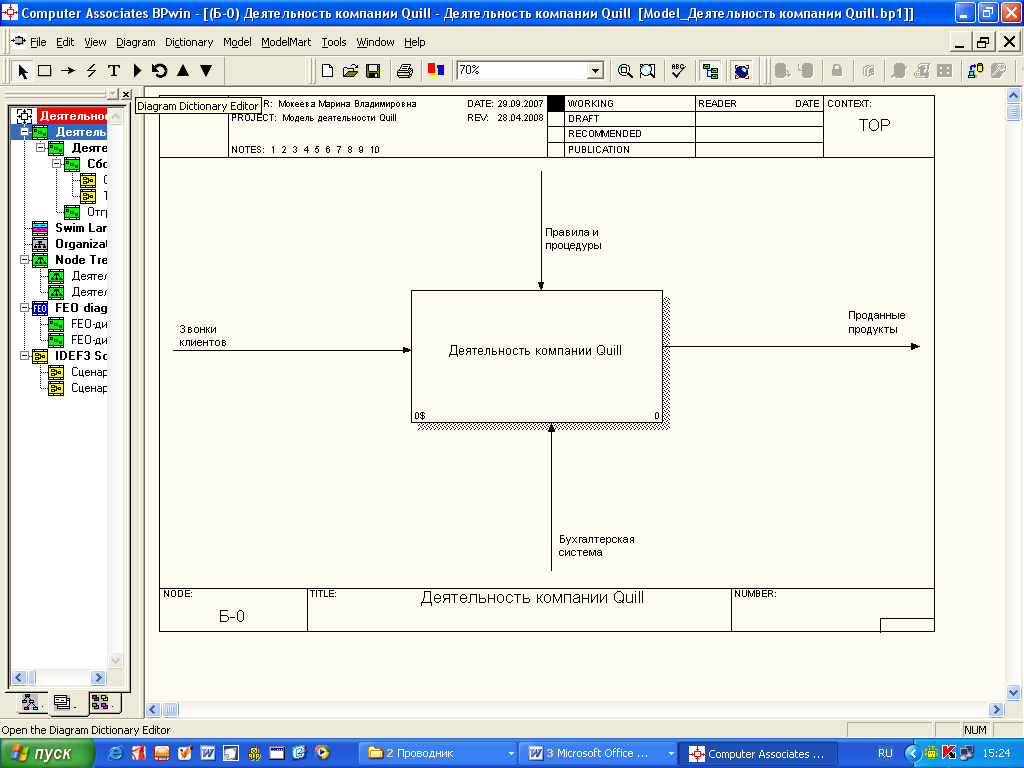Select the Precedence Arrow tool
Image resolution: width=1024 pixels, height=768 pixels.
[x=68, y=71]
